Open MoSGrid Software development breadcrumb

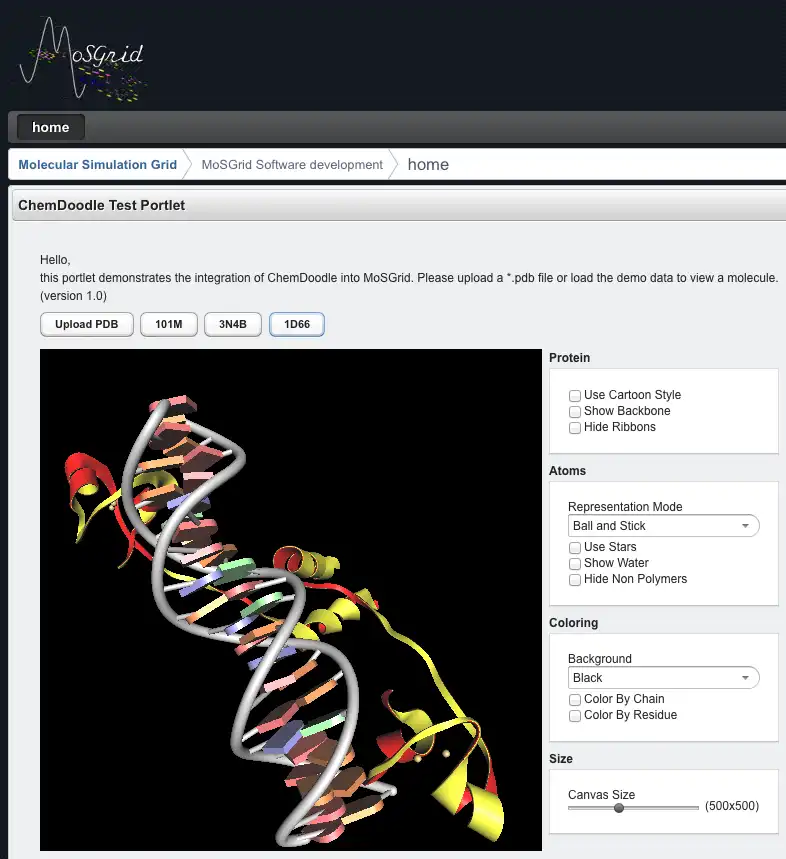(292, 164)
